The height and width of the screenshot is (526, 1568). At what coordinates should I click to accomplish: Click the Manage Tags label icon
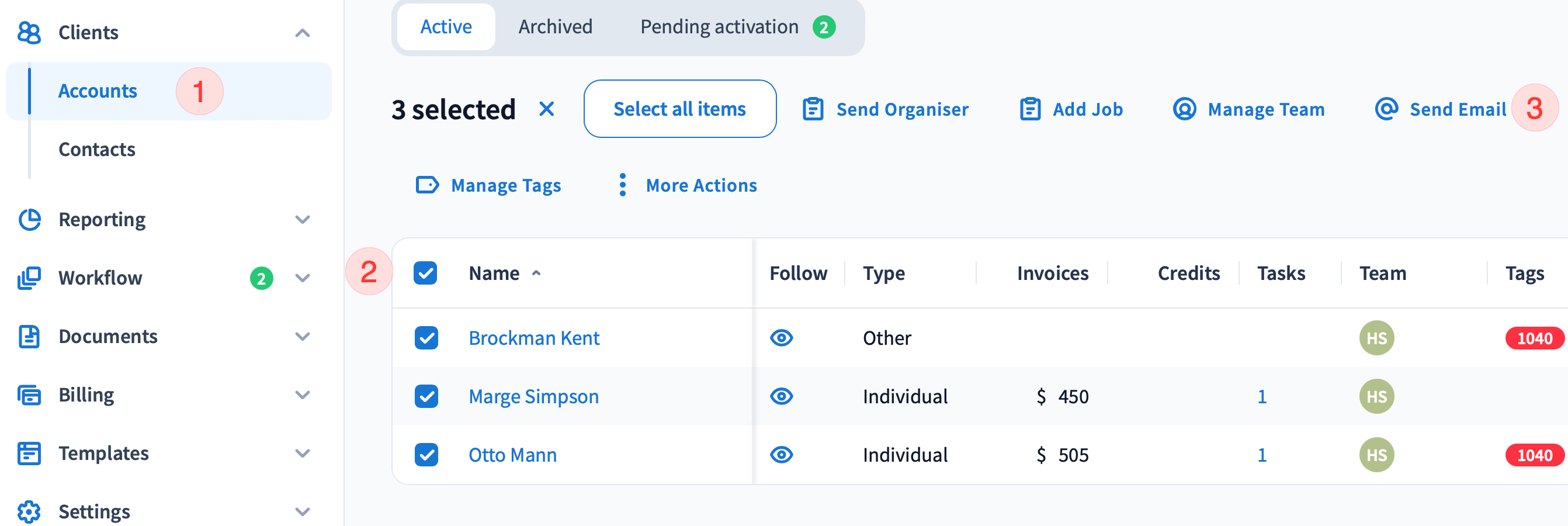pyautogui.click(x=426, y=185)
